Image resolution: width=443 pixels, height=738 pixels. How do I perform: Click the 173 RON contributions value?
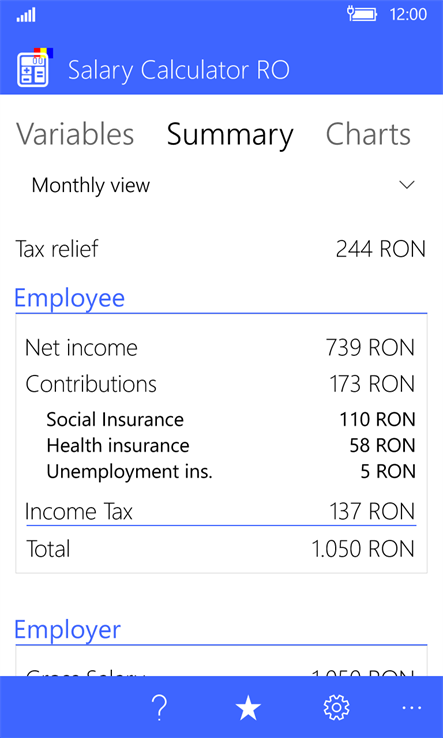coord(371,384)
